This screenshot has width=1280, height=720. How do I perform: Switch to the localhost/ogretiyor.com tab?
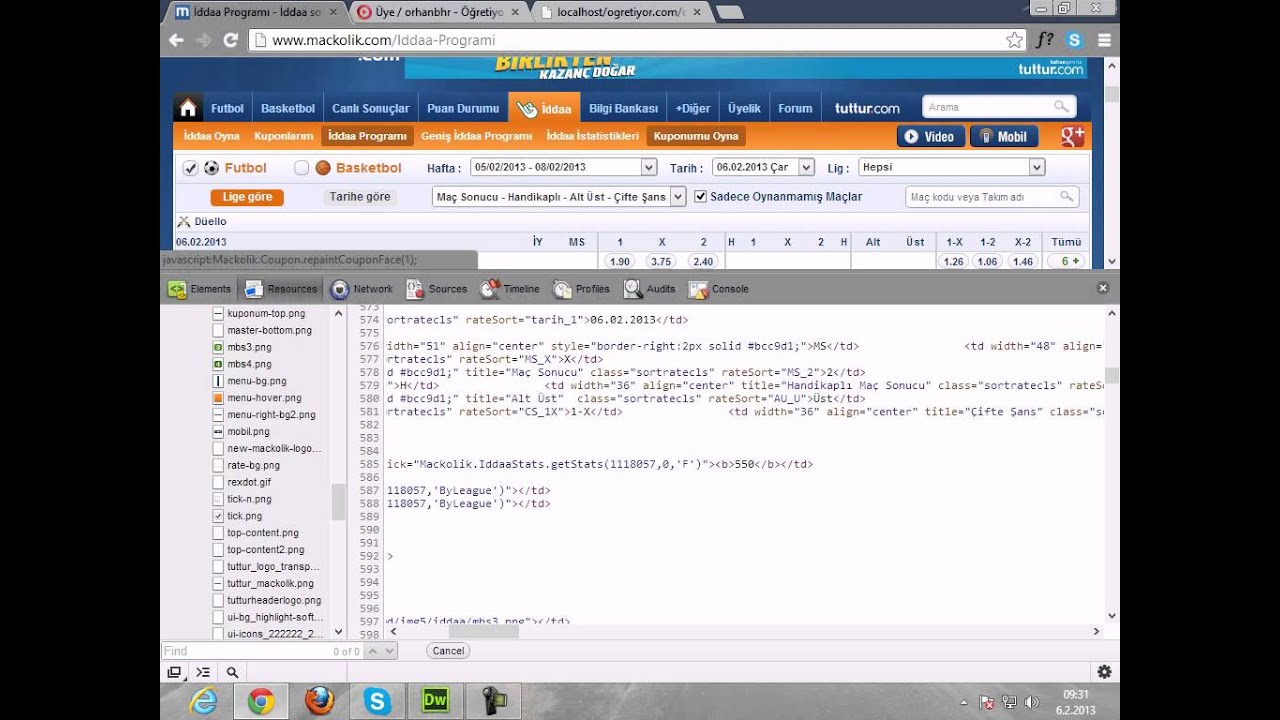(622, 12)
